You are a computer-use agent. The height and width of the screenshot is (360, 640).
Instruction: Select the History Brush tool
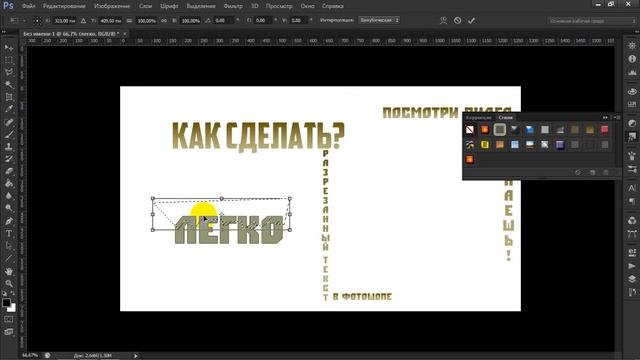tap(9, 159)
